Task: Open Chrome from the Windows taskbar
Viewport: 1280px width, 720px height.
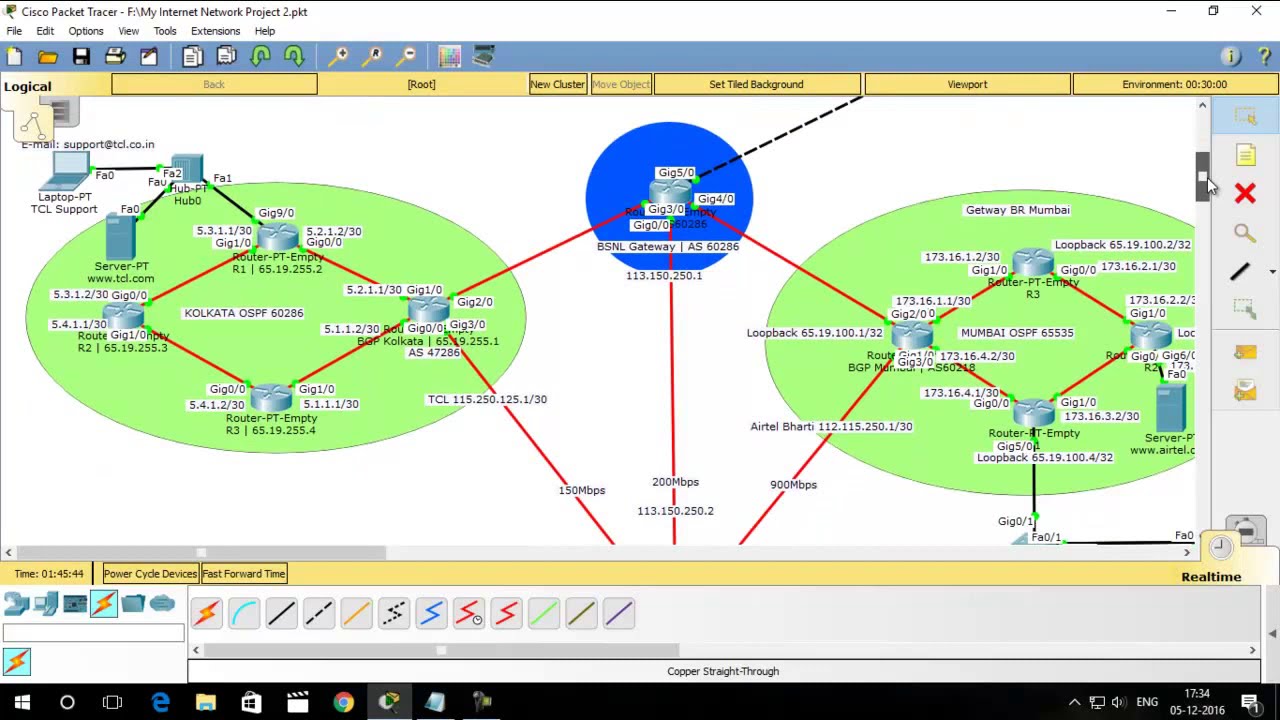Action: point(343,702)
